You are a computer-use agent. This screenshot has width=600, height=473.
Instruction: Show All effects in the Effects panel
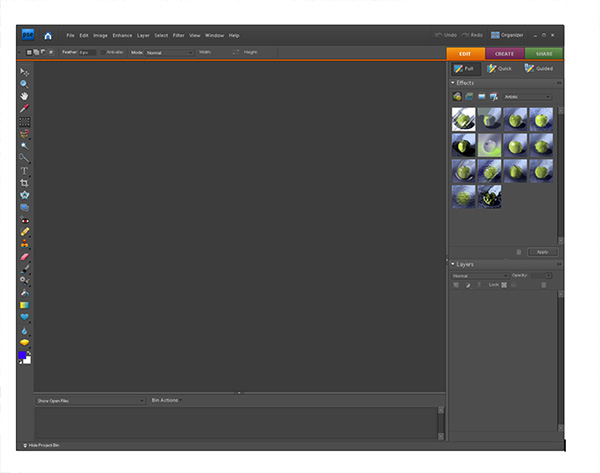pyautogui.click(x=494, y=97)
